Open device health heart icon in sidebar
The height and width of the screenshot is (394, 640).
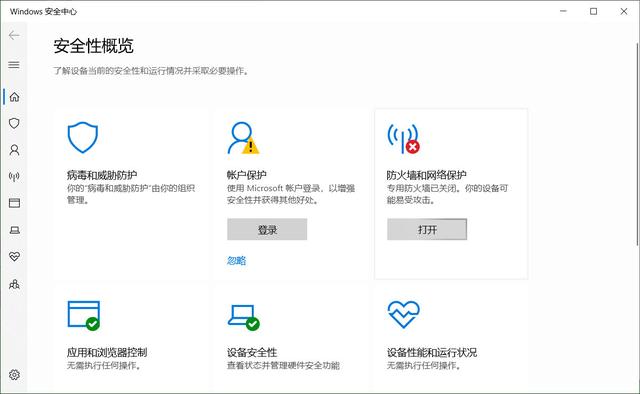coord(14,256)
